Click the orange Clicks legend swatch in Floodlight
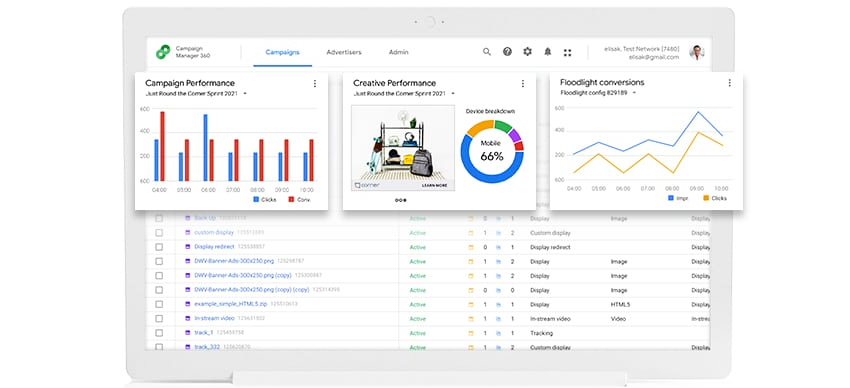Viewport: 850px width, 388px height. click(x=706, y=198)
